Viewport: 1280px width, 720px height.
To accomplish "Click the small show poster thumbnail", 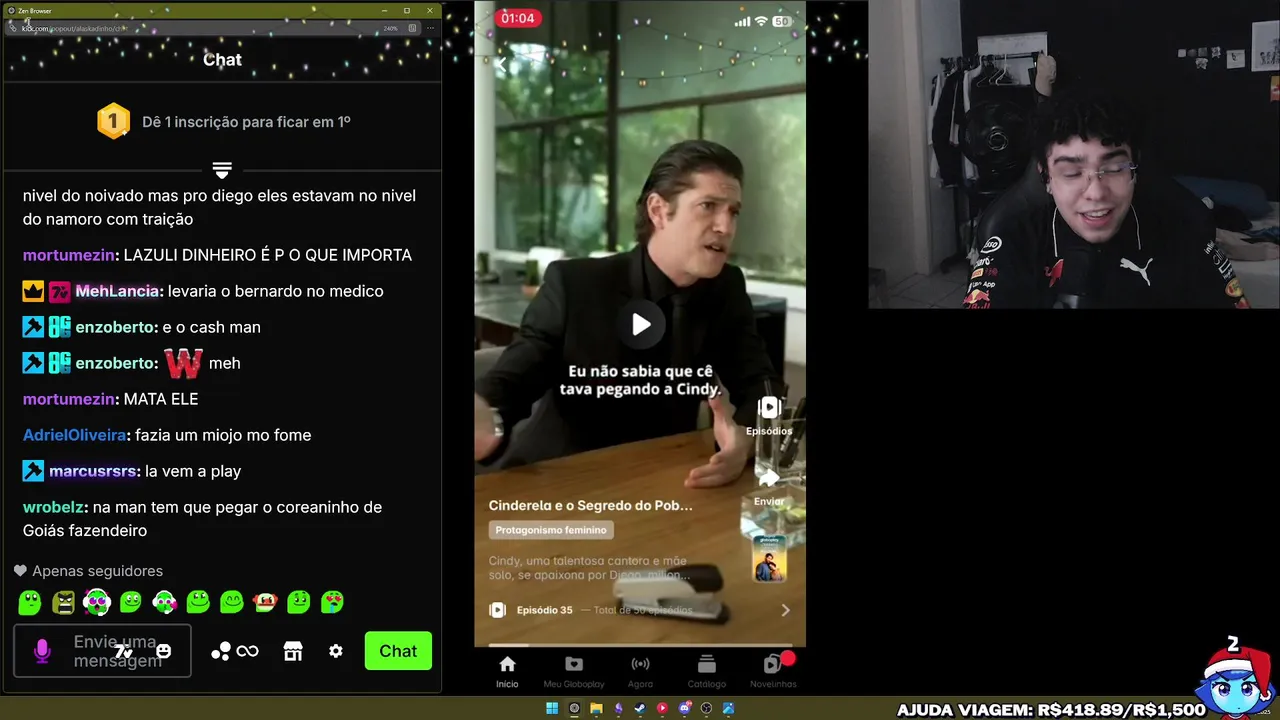I will click(769, 558).
